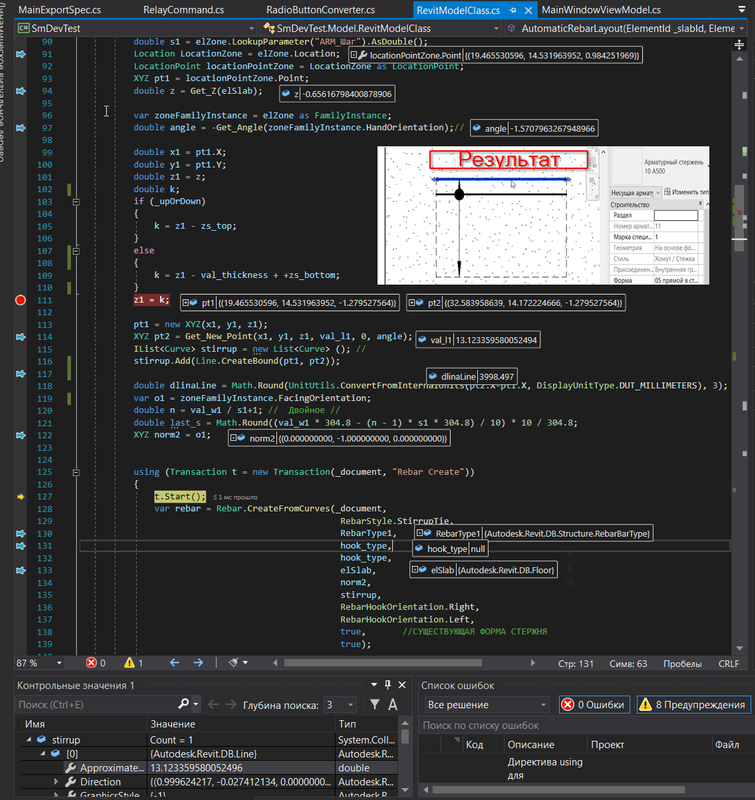Go to next watch search result arrow
755x800 pixels.
click(231, 705)
